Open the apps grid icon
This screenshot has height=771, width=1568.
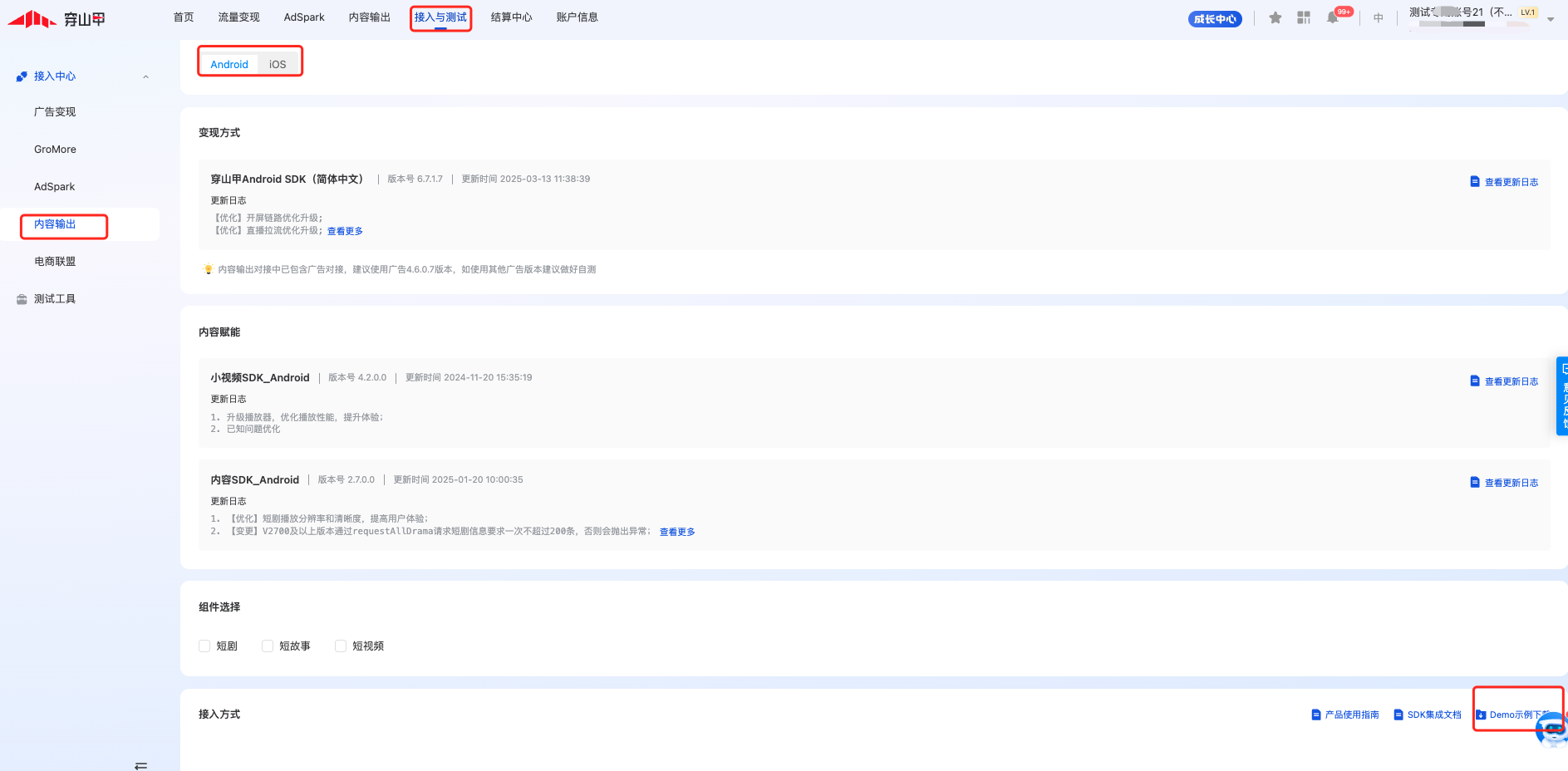pyautogui.click(x=1304, y=17)
